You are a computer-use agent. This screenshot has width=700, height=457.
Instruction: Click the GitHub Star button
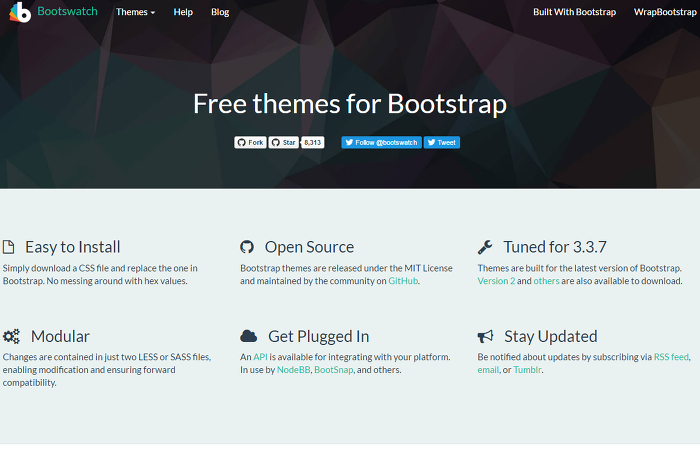(283, 142)
